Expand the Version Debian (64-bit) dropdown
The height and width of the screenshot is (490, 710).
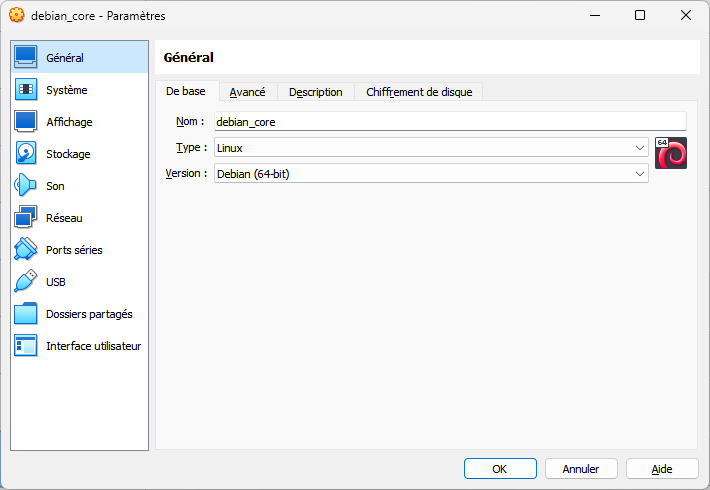pyautogui.click(x=431, y=173)
